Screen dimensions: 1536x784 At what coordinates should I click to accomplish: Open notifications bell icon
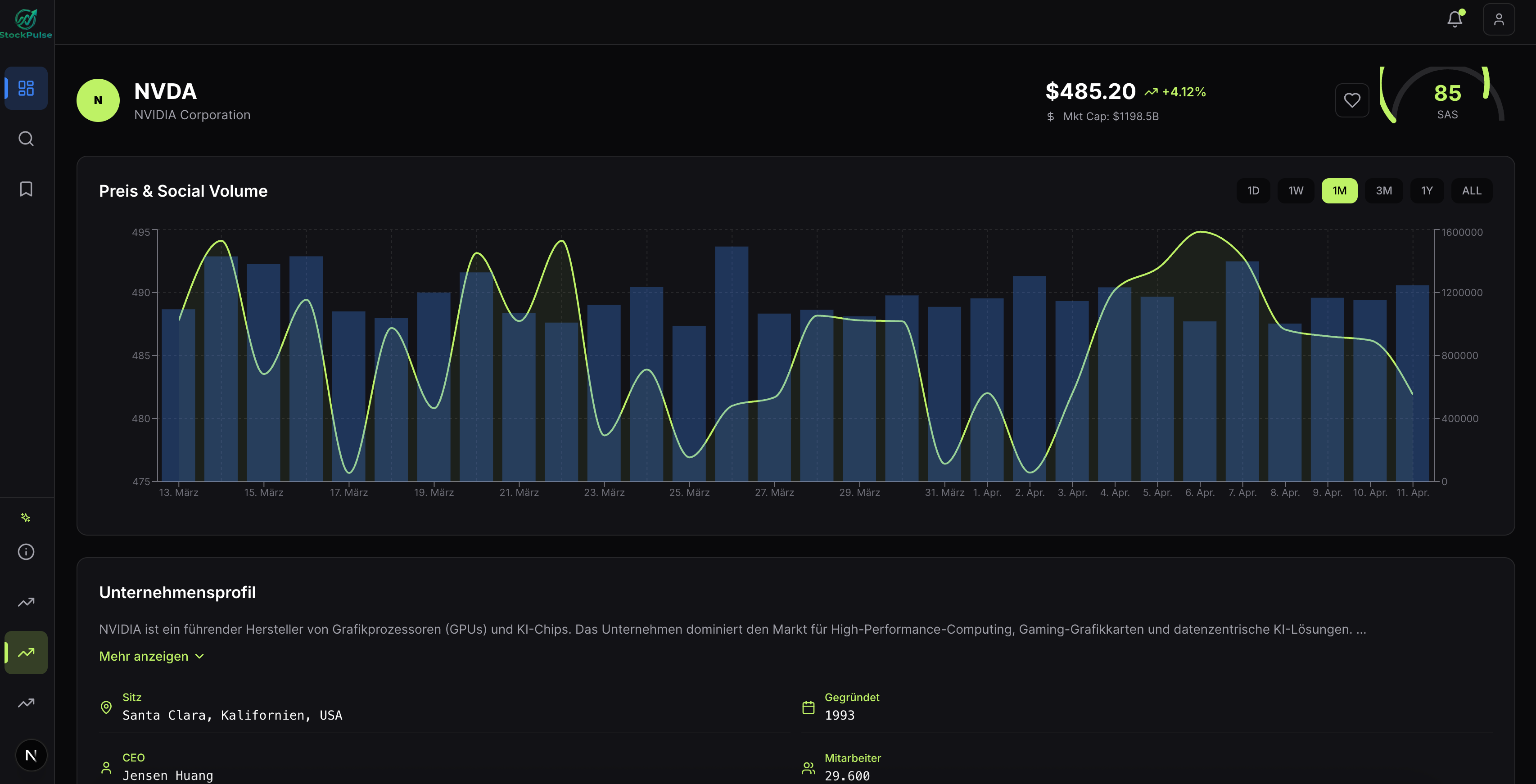pos(1455,19)
